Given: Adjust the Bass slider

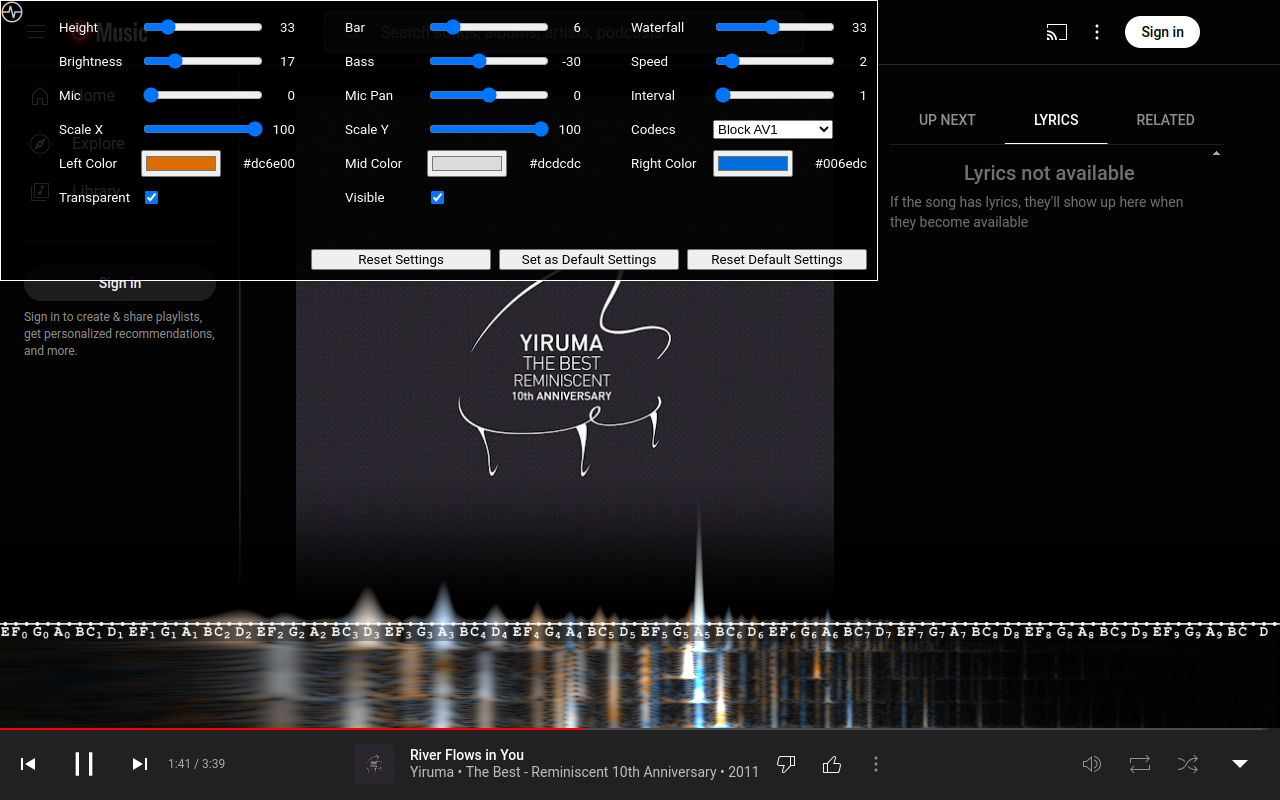Looking at the screenshot, I should click(x=489, y=61).
